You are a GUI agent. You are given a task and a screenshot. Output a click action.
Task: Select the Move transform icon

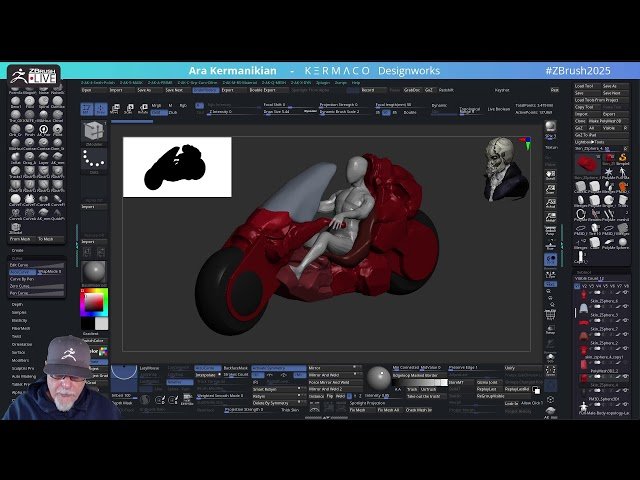coord(115,109)
